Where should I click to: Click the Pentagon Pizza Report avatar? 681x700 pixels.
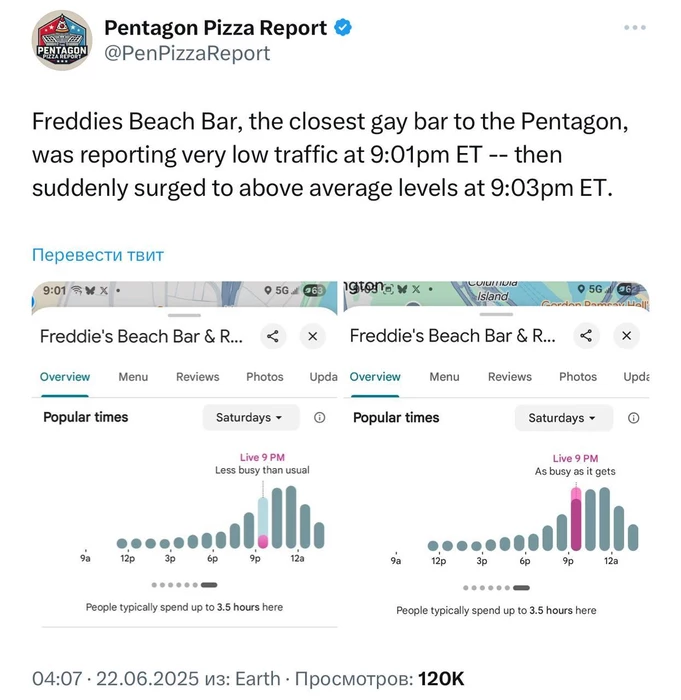(x=63, y=40)
